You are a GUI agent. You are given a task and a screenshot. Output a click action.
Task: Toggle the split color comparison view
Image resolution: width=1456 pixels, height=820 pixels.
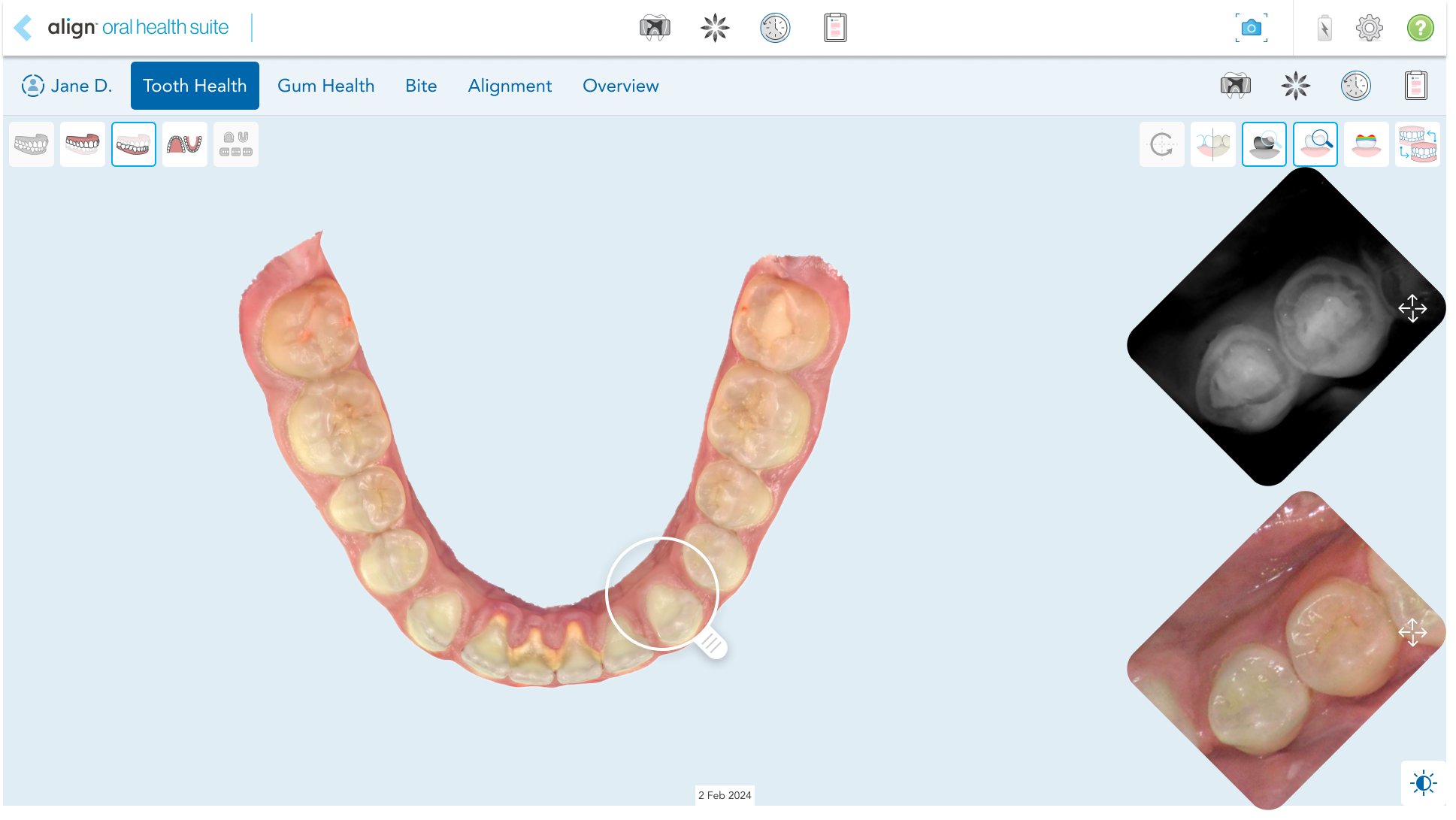[x=1212, y=144]
